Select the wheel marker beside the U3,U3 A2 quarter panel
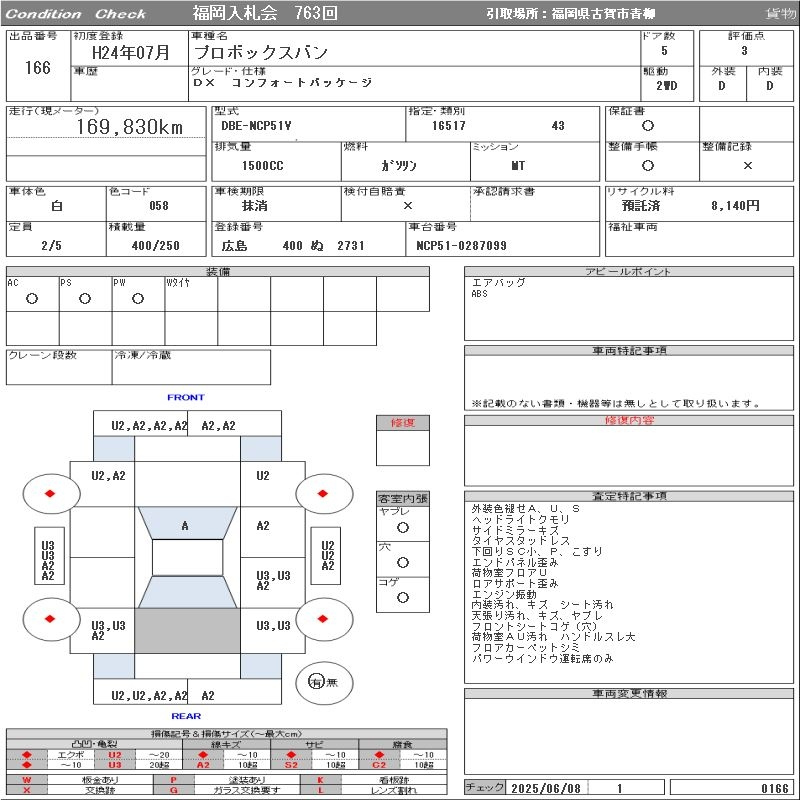This screenshot has height=800, width=800. pyautogui.click(x=51, y=619)
